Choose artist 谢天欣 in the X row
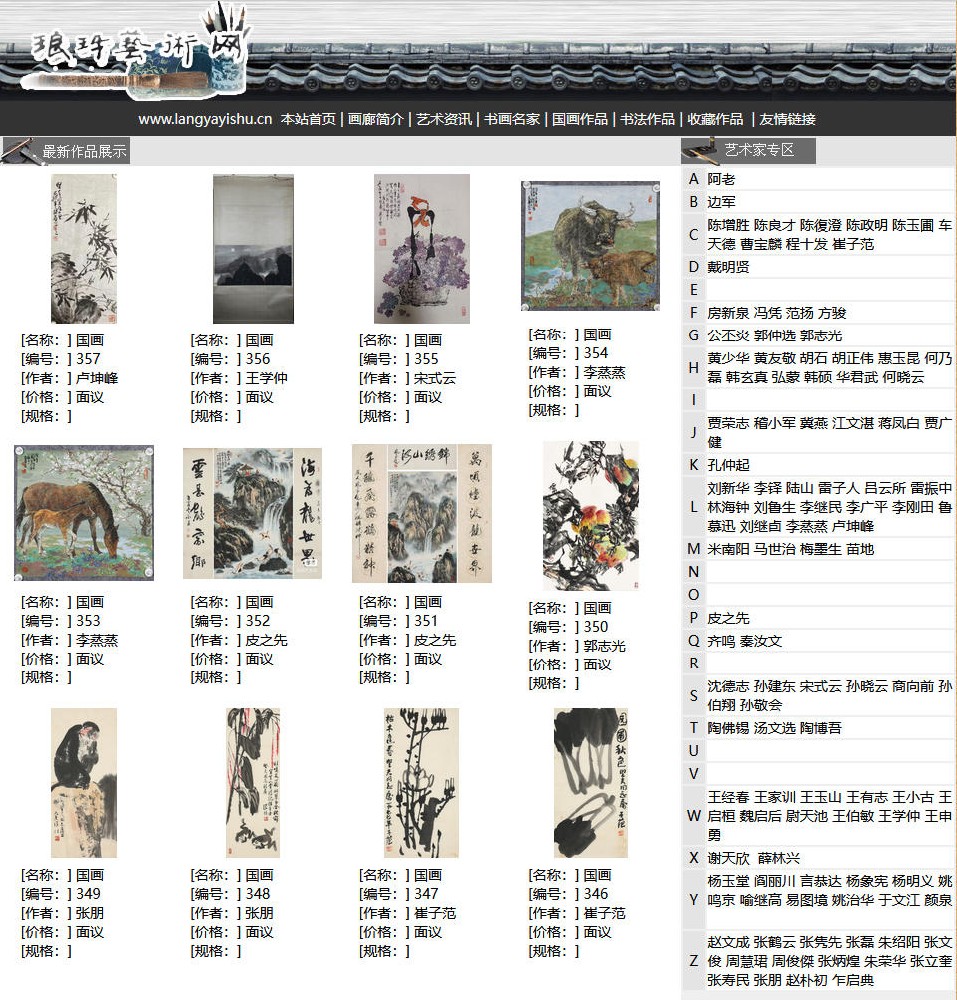 pyautogui.click(x=728, y=858)
